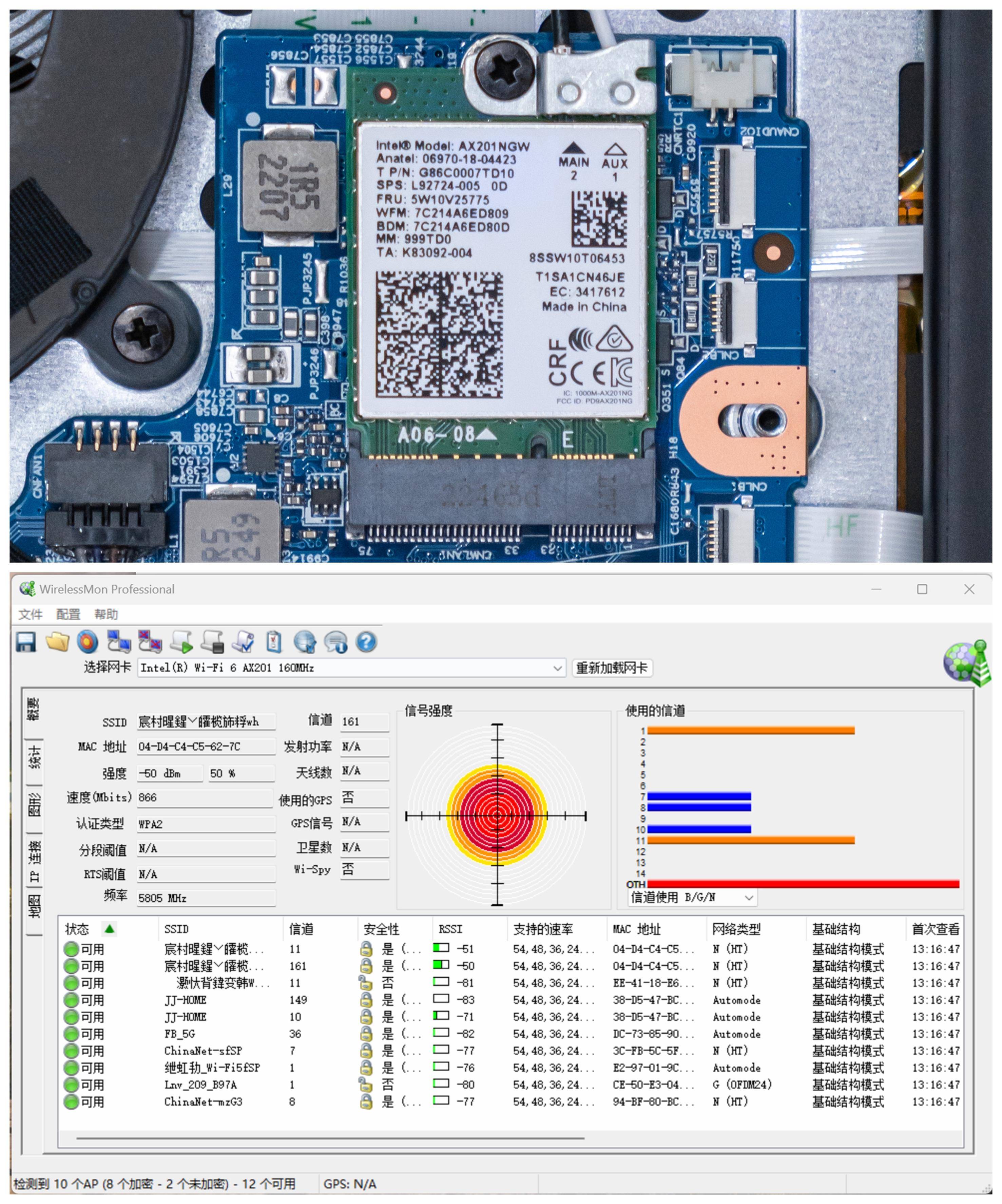Click the globe with checkmark toolbar icon

pos(305,642)
